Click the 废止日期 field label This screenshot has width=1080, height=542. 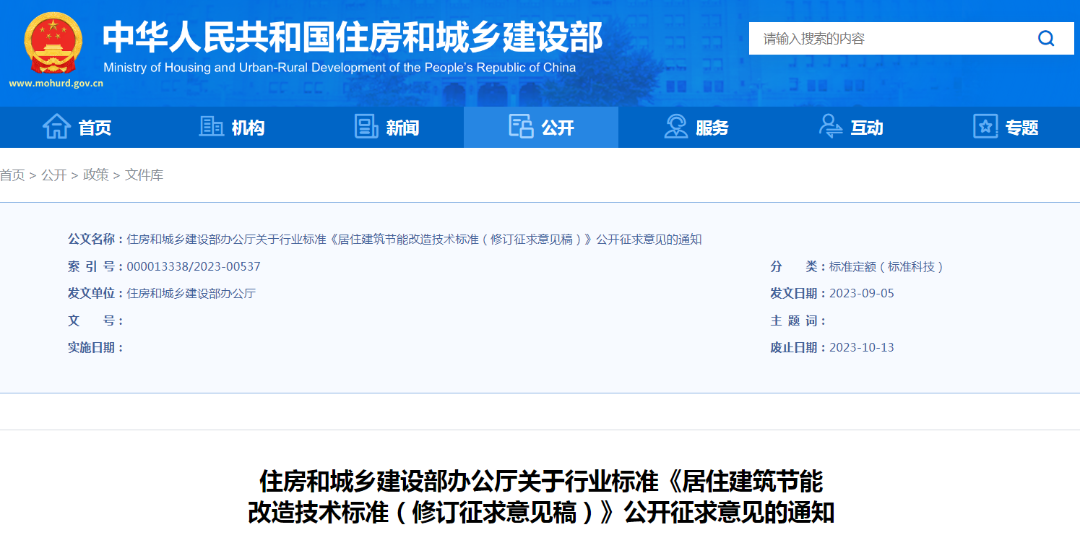tap(798, 348)
